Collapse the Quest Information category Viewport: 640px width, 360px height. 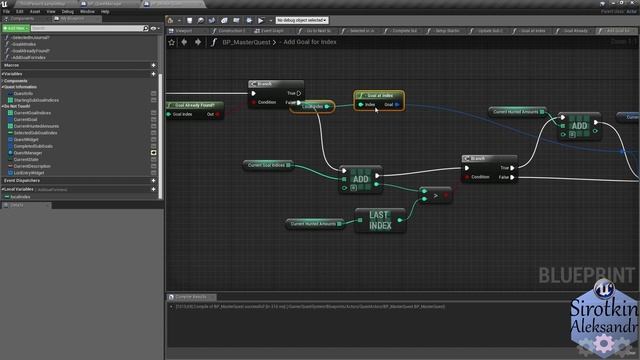coord(2,87)
